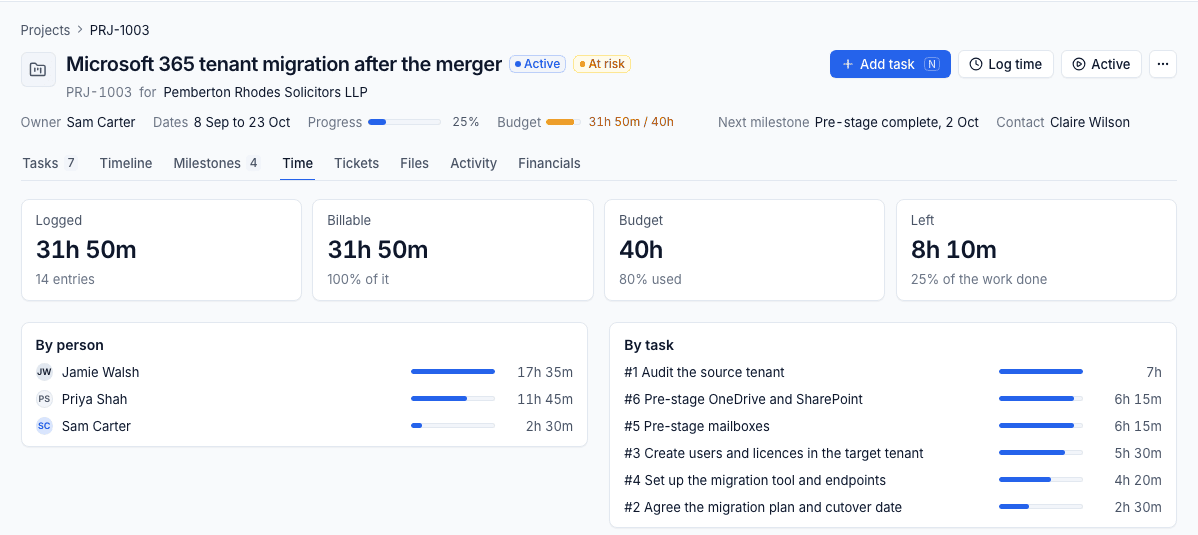This screenshot has height=535, width=1198.
Task: Switch to the Activity tab
Action: coord(474,163)
